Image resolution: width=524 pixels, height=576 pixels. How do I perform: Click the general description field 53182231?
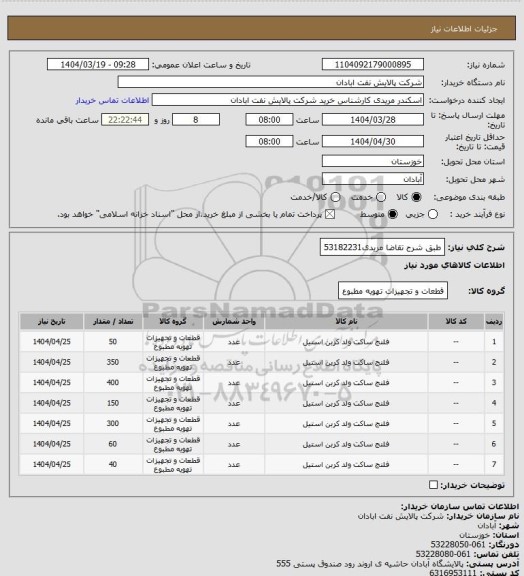tap(382, 247)
